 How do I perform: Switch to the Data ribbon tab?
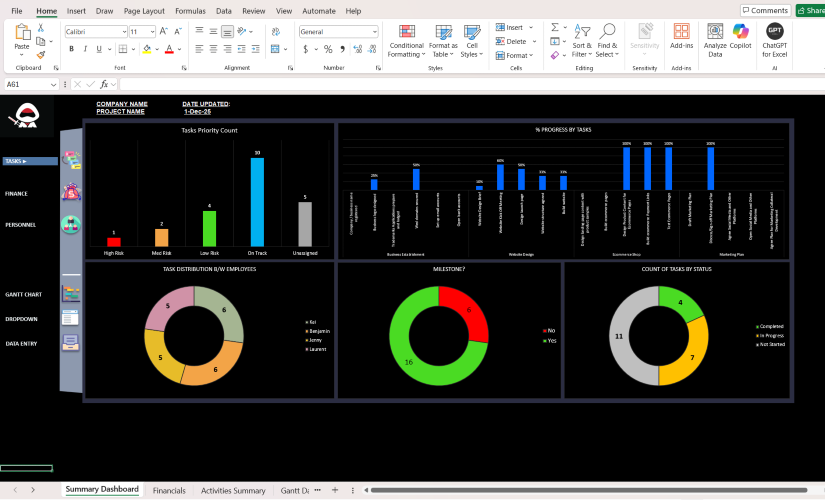[x=224, y=11]
